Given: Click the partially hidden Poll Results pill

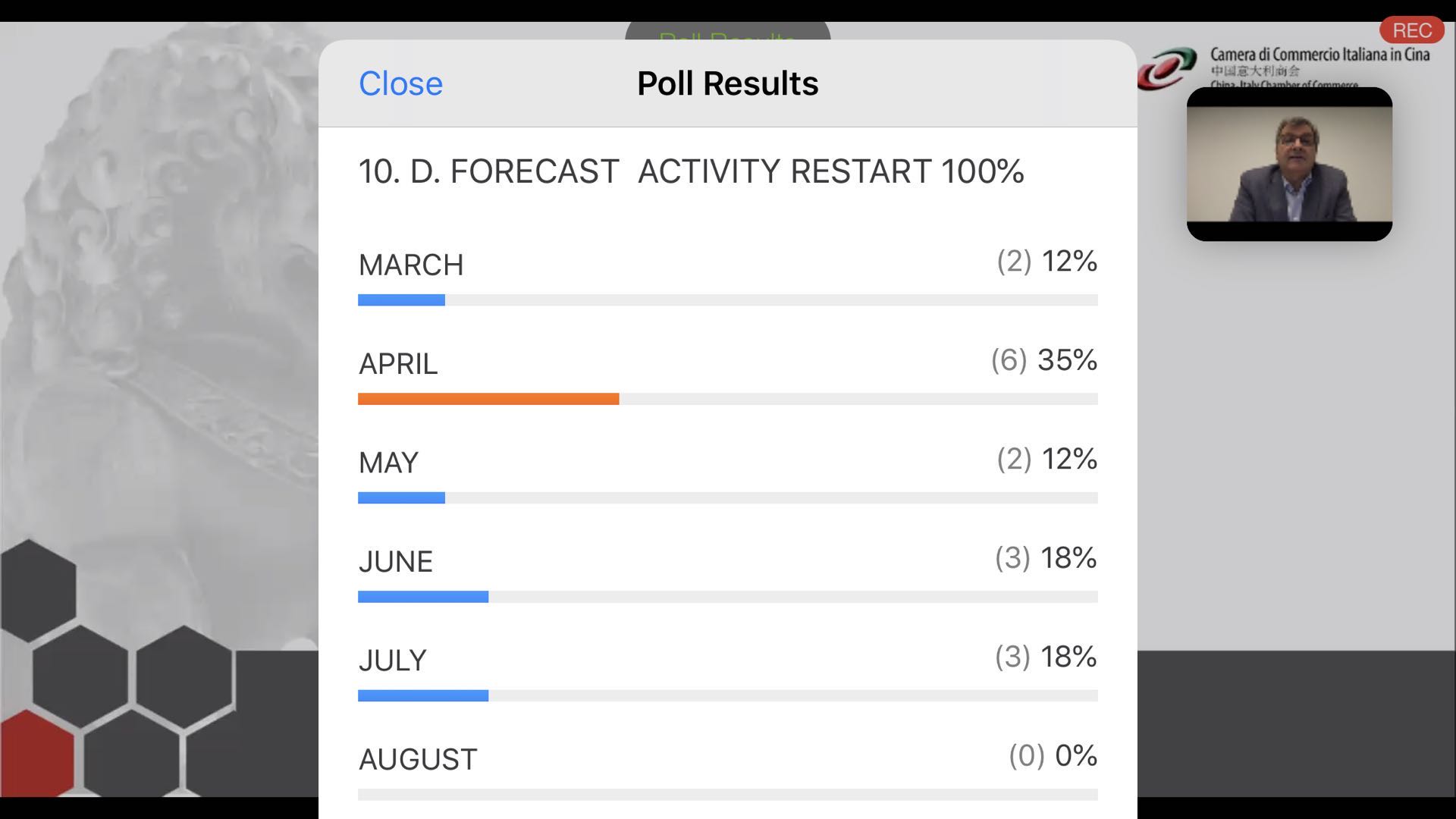Looking at the screenshot, I should click(x=727, y=32).
